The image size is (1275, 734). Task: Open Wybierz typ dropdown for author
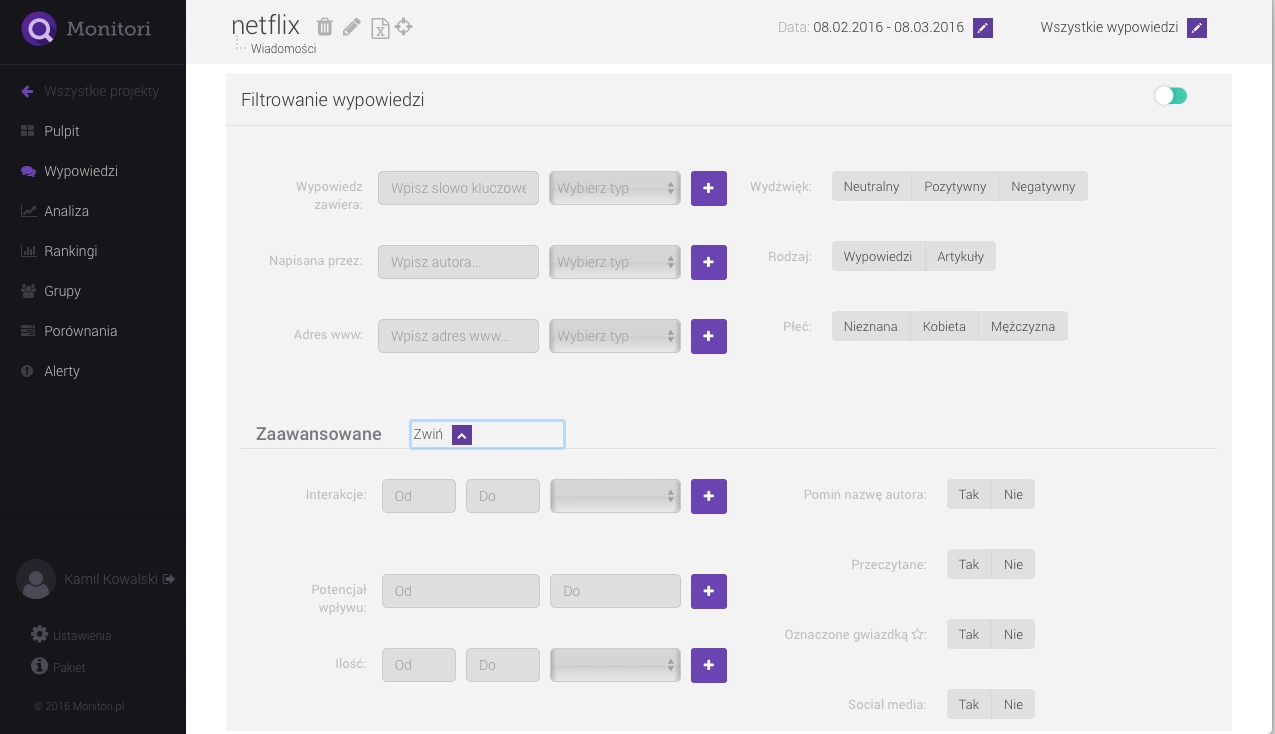[615, 262]
